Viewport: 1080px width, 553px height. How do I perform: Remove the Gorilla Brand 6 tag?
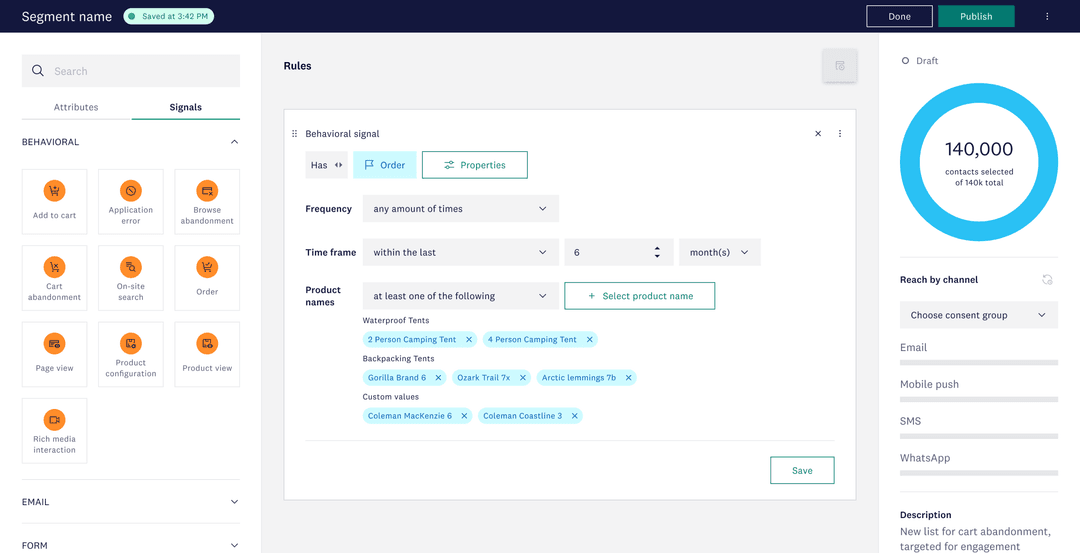point(438,377)
